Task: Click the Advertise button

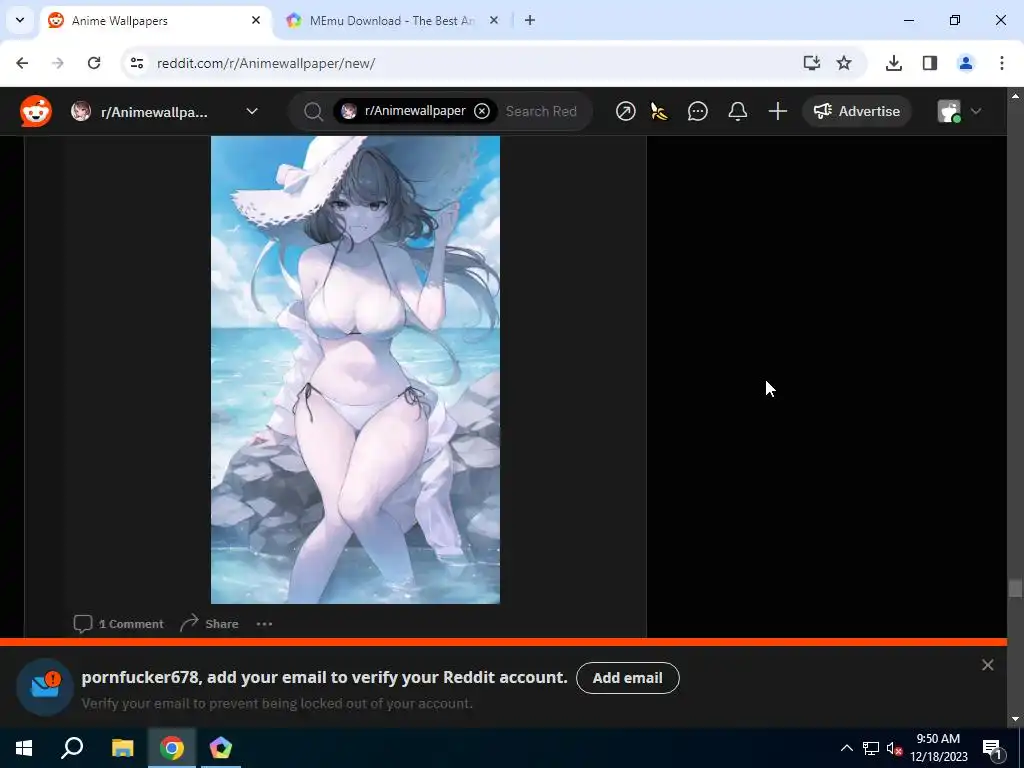Action: coord(856,111)
